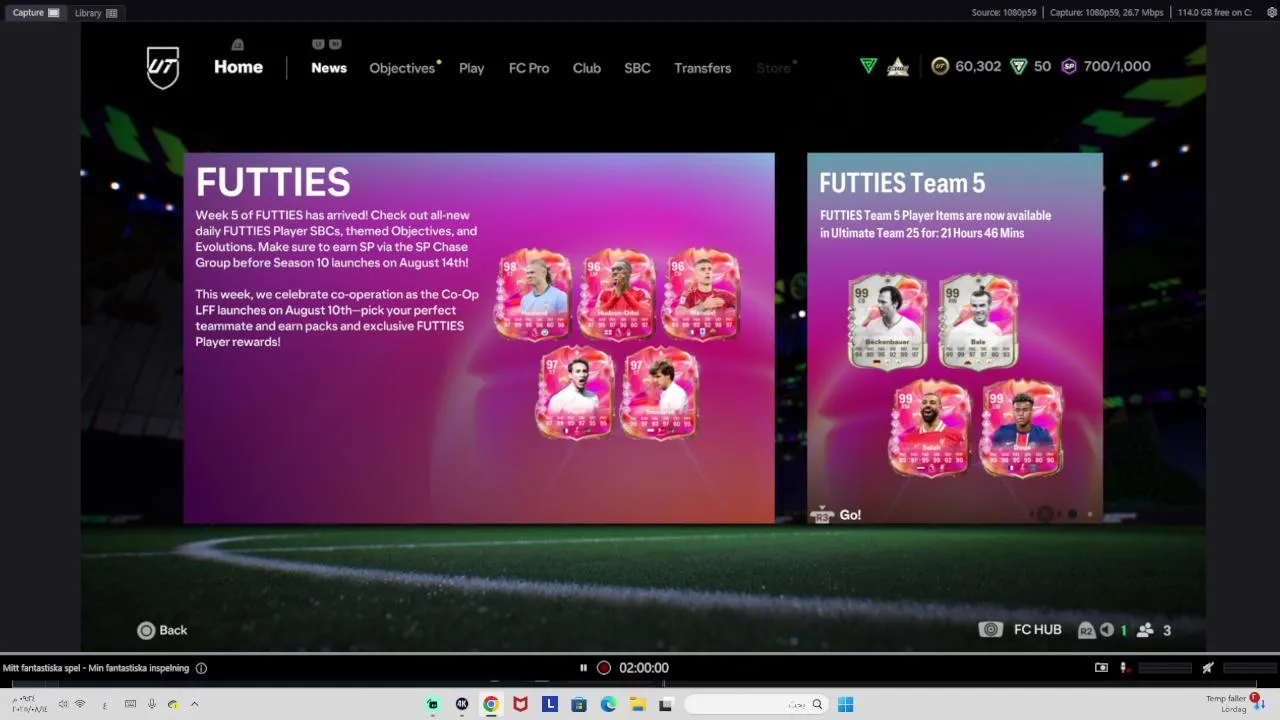This screenshot has height=720, width=1280.
Task: Select the 99-rated PSG player card
Action: coord(1021,427)
